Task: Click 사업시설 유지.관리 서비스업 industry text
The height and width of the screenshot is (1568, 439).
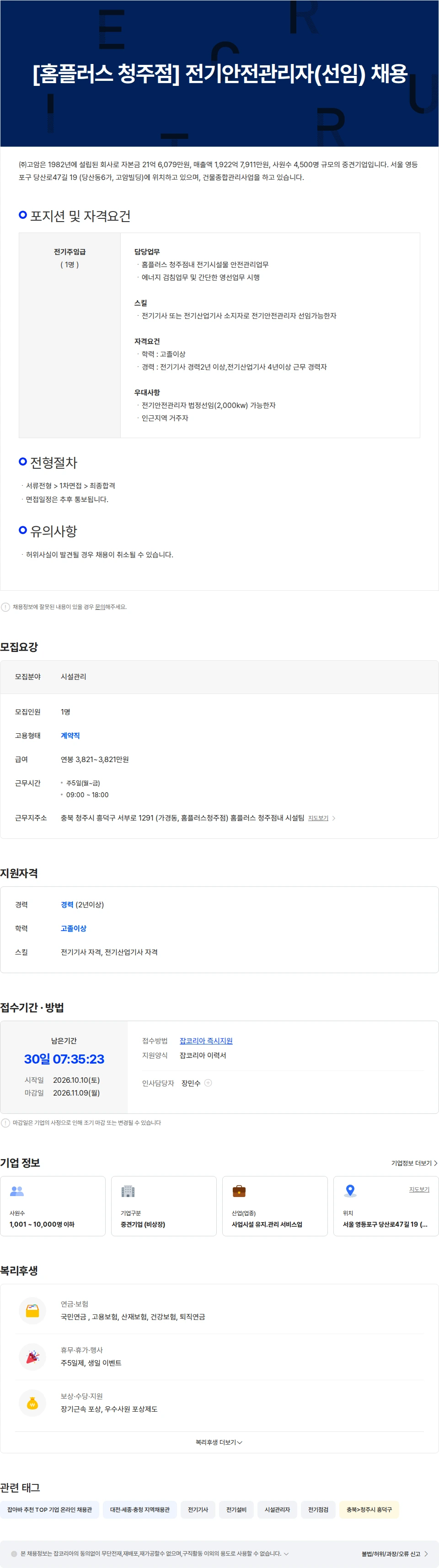Action: pyautogui.click(x=267, y=1224)
